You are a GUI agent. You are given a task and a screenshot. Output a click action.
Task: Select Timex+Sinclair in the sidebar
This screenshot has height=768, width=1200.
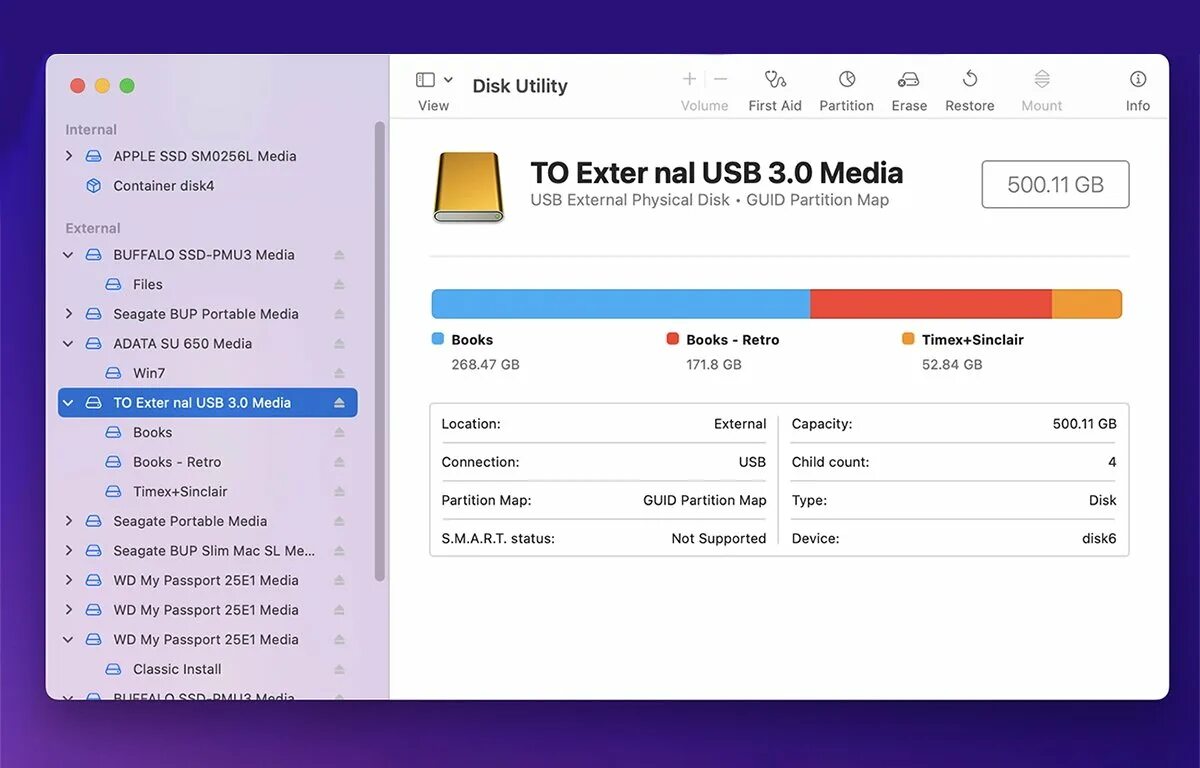click(x=207, y=492)
